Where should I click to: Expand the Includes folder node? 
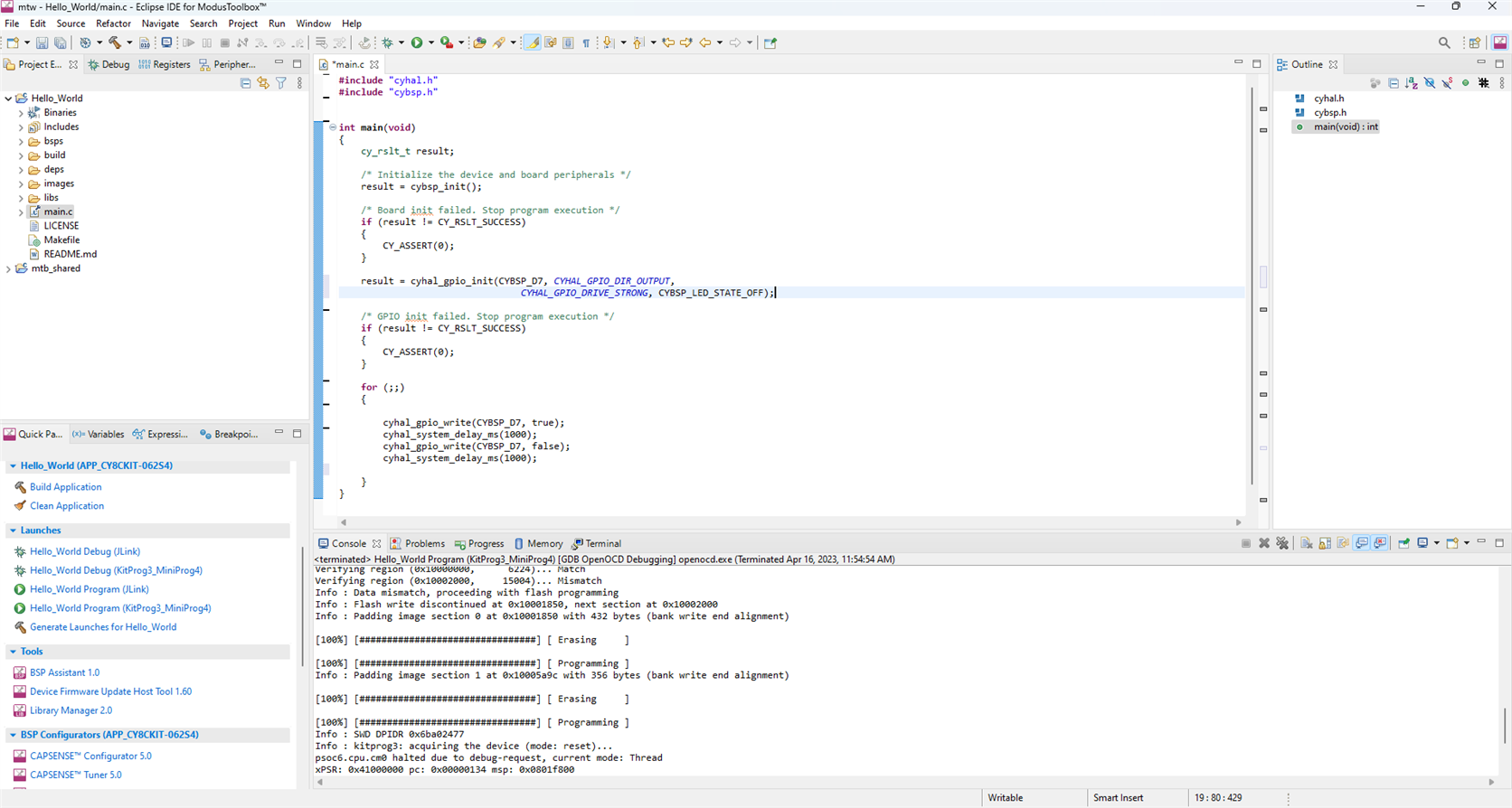point(21,127)
